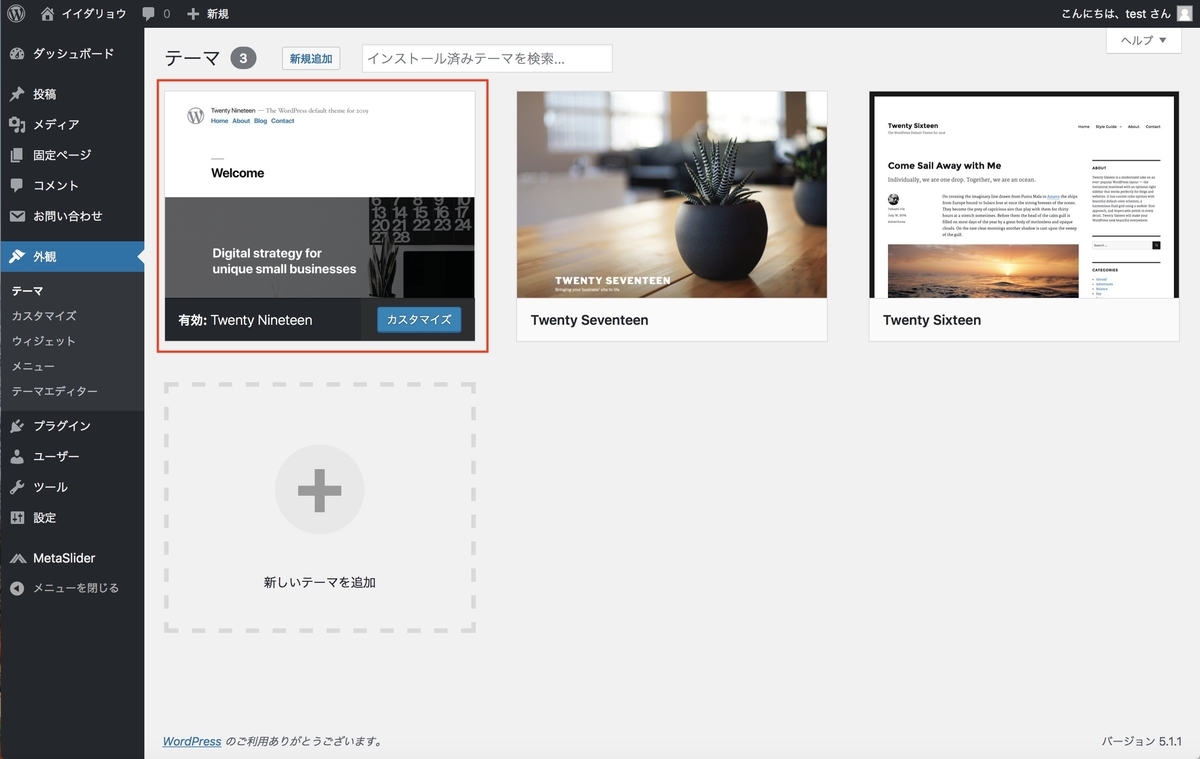The width and height of the screenshot is (1200, 759).
Task: Open the home icon for イイダリョウ site
Action: click(x=49, y=14)
